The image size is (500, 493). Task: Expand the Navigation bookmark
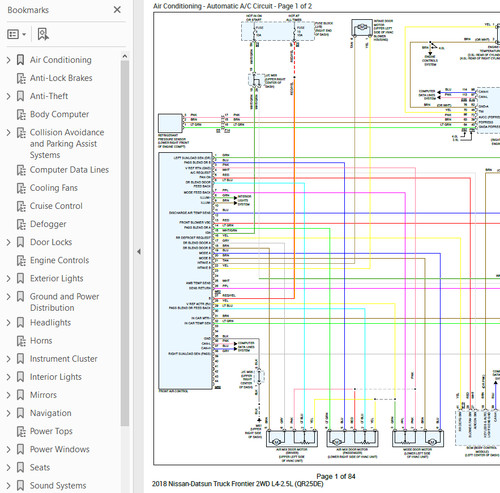[x=9, y=413]
